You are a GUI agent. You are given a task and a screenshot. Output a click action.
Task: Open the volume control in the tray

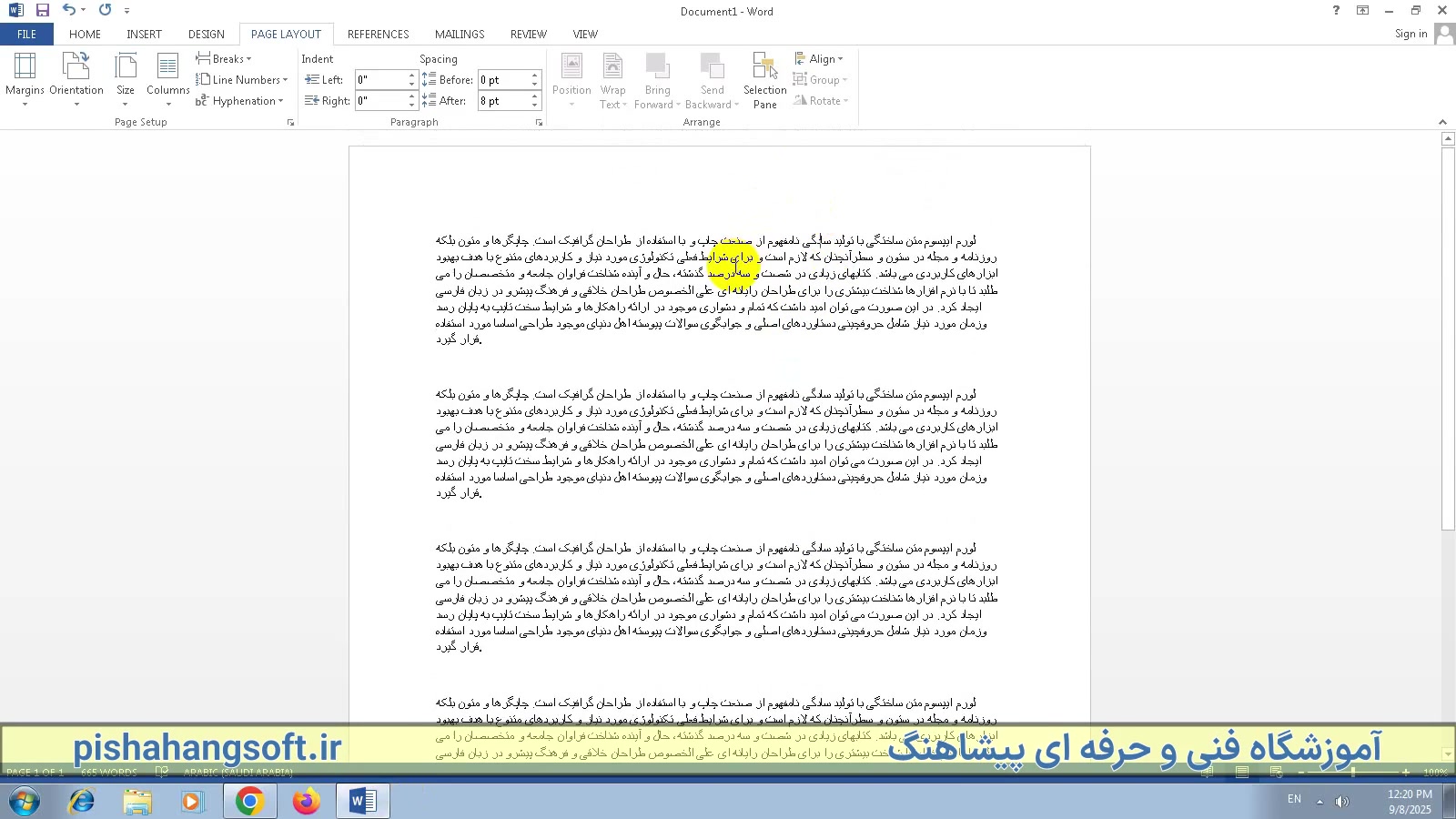(x=1342, y=802)
